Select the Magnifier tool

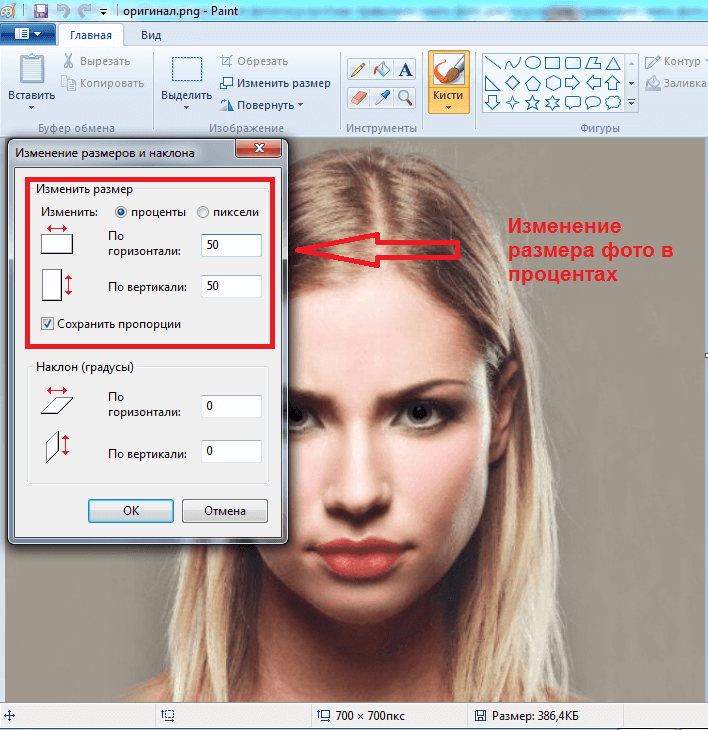405,98
